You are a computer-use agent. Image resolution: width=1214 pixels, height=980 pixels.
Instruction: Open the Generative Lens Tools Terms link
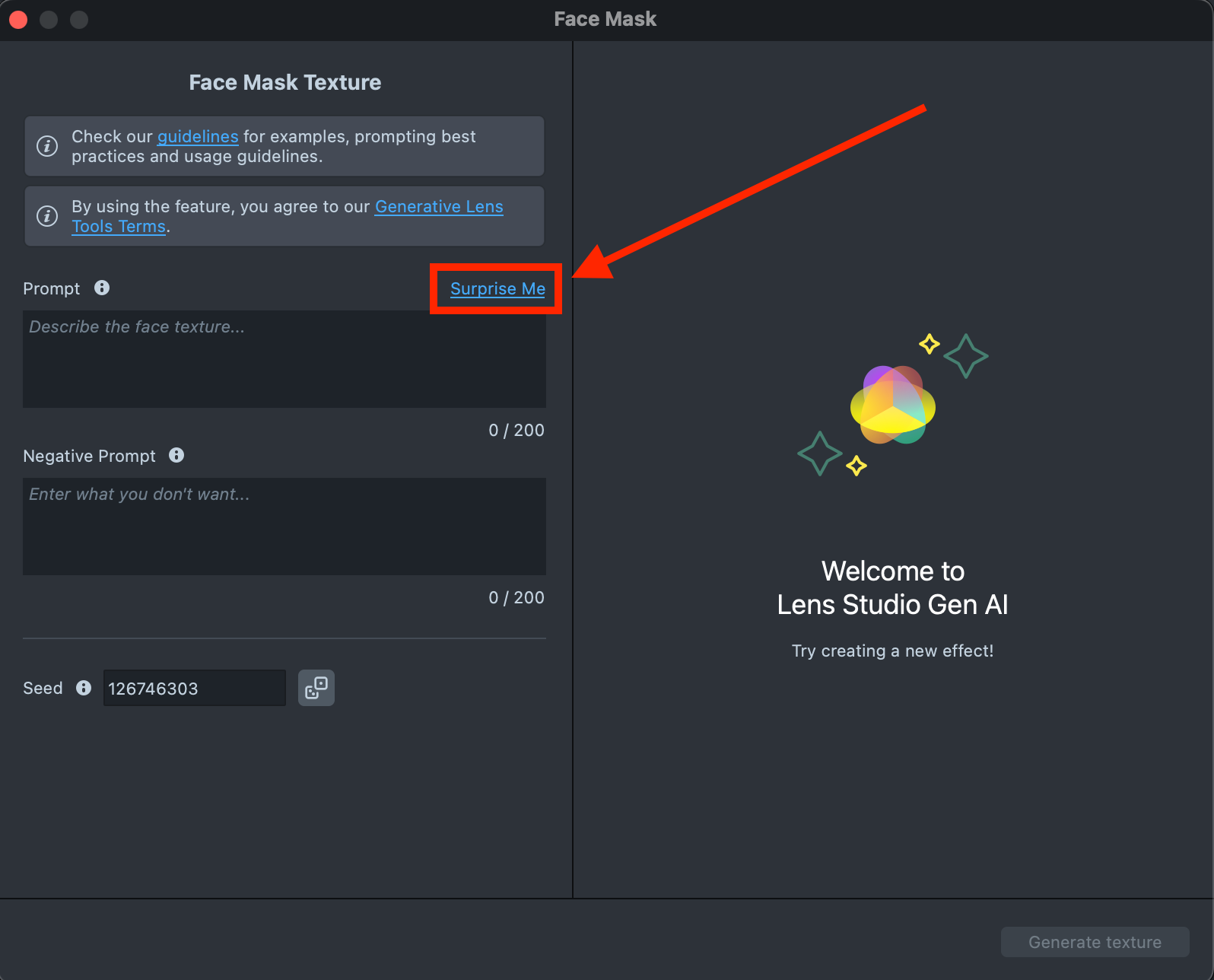[439, 207]
